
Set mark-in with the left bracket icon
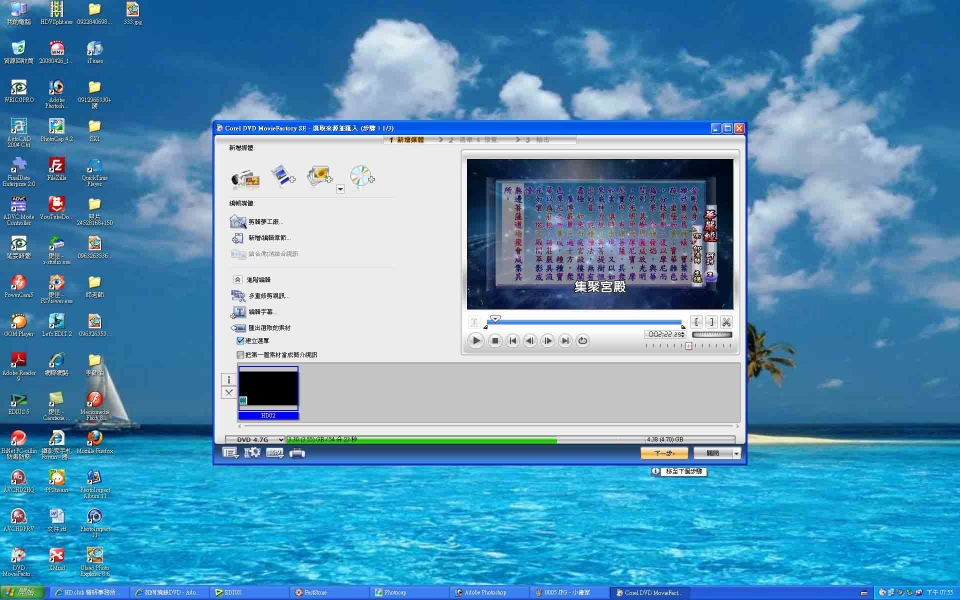pos(696,322)
